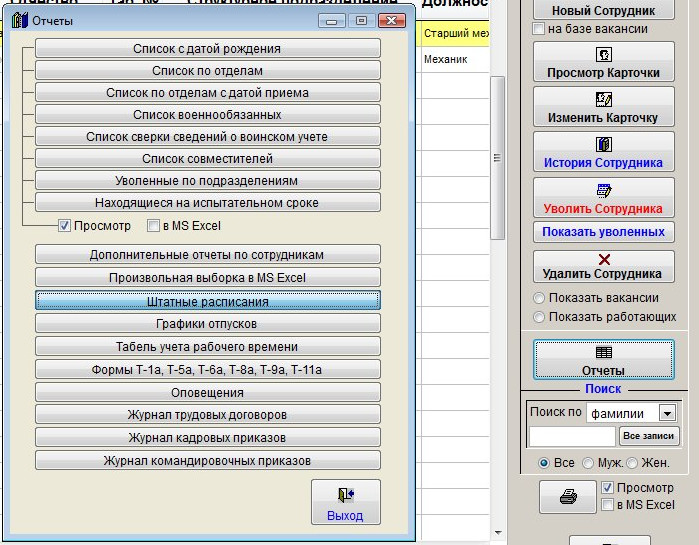The width and height of the screenshot is (699, 545).
Task: Toggle в MS Excel beside printer button
Action: (x=607, y=504)
